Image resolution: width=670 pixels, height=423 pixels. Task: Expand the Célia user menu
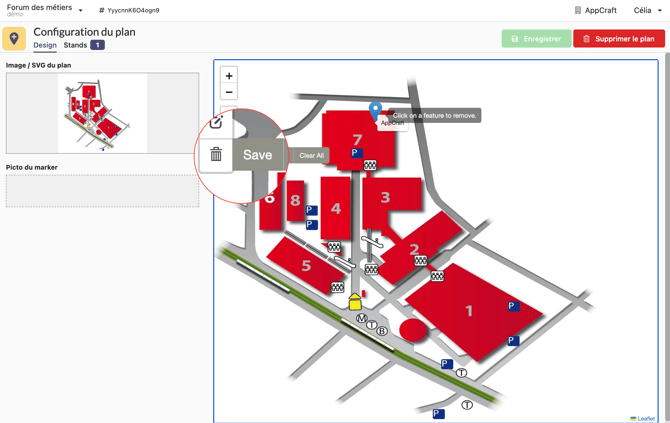point(647,10)
